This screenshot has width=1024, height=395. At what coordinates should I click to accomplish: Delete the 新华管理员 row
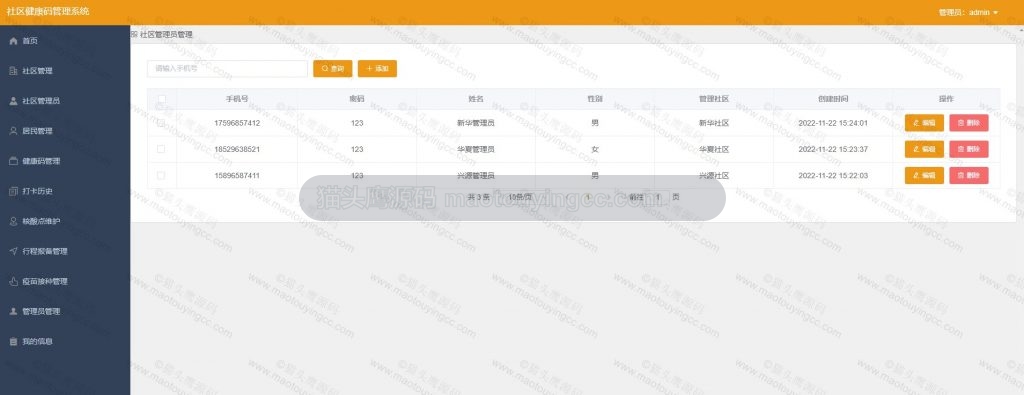(968, 123)
